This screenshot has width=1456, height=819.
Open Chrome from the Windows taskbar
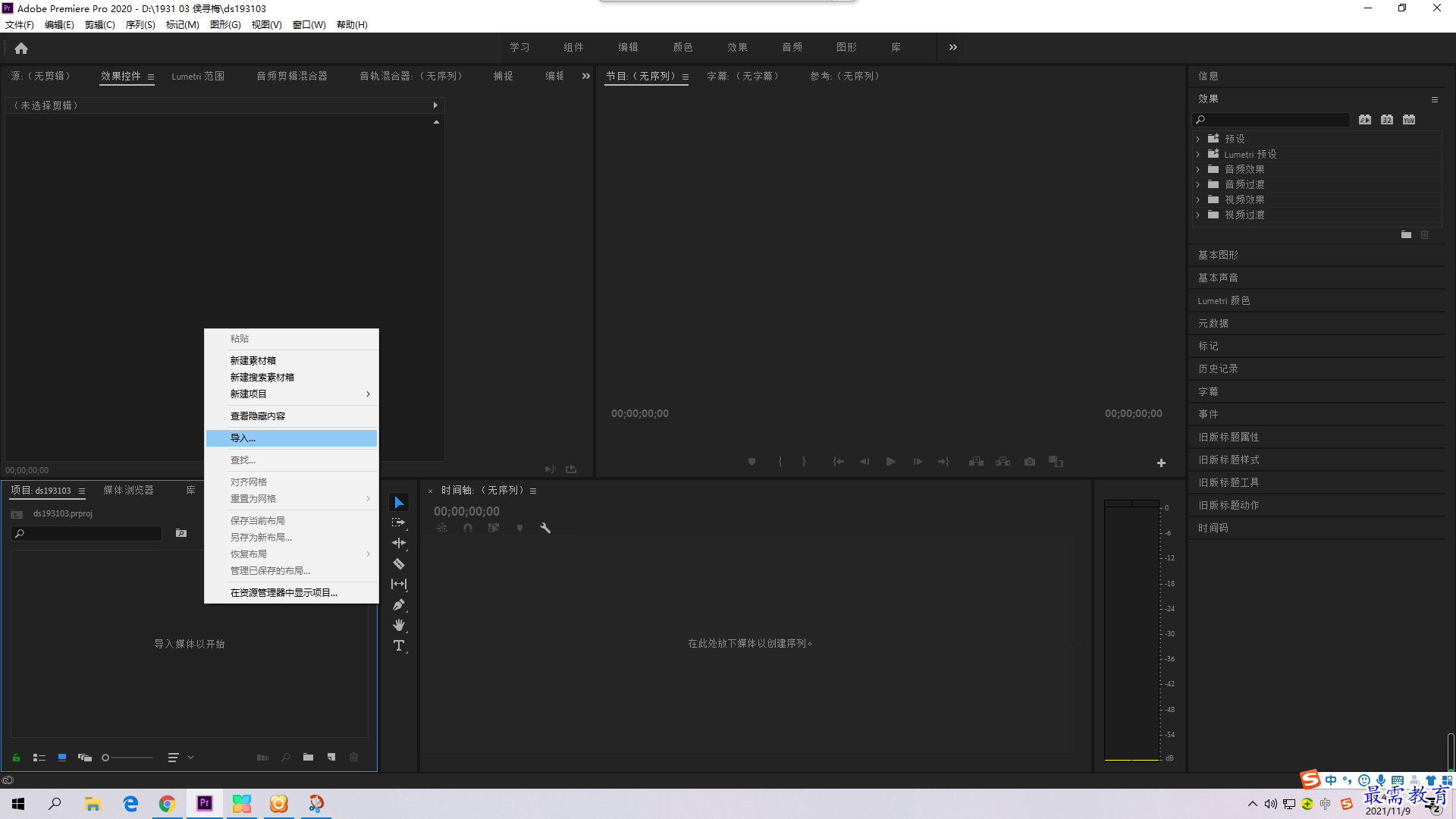click(167, 803)
